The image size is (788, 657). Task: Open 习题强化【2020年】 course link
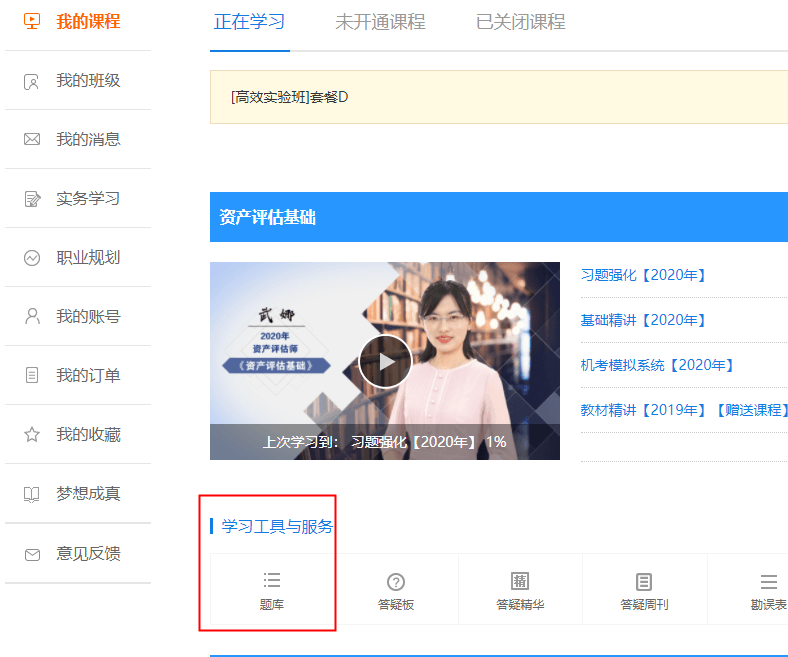point(643,275)
